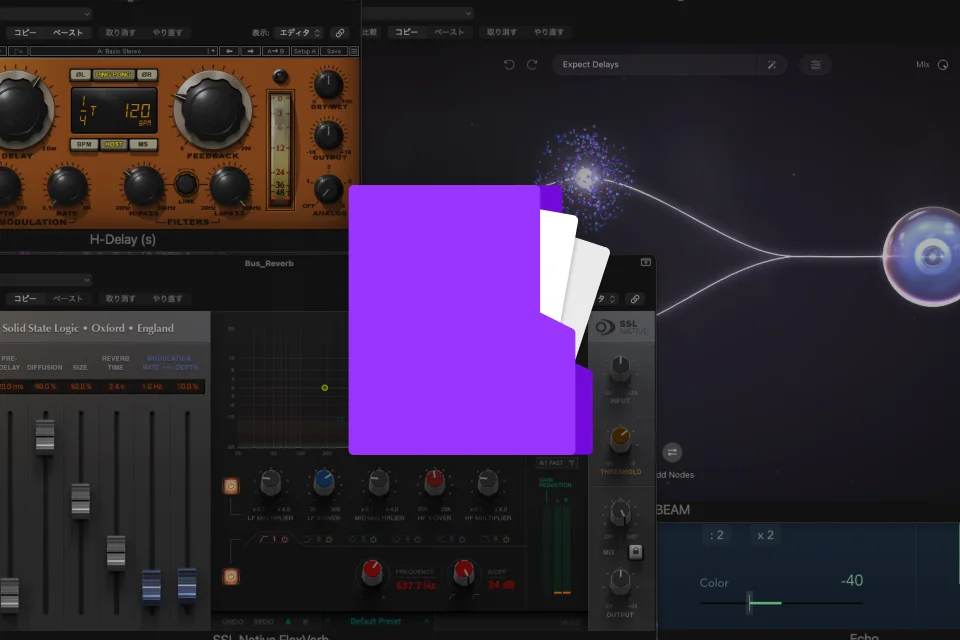The height and width of the screenshot is (640, 960).
Task: Click the green EQ point on FlexVerb graph
Action: point(324,388)
